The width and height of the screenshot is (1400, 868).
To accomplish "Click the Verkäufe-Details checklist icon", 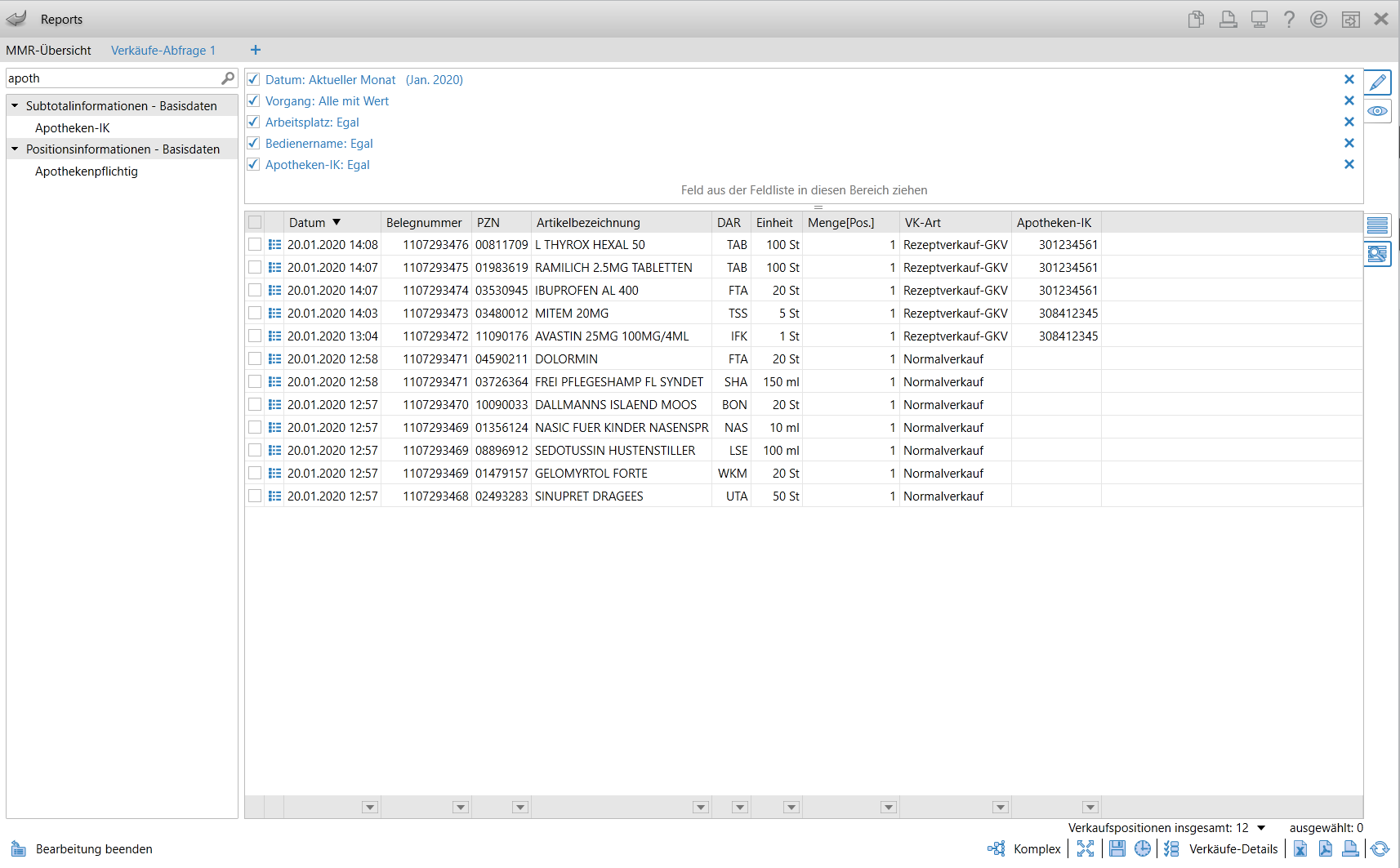I will click(x=1171, y=848).
